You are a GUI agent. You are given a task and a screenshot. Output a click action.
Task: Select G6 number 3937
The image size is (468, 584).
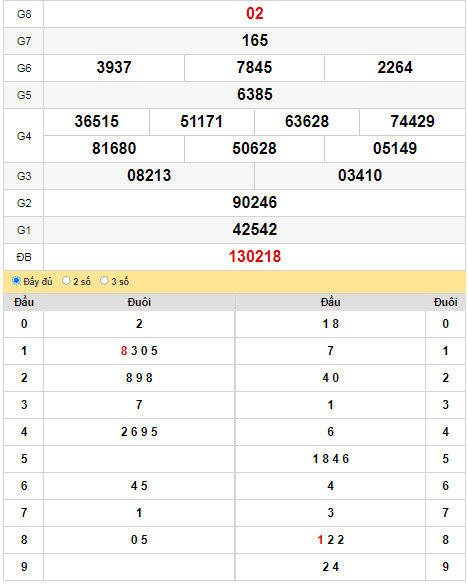(x=114, y=68)
